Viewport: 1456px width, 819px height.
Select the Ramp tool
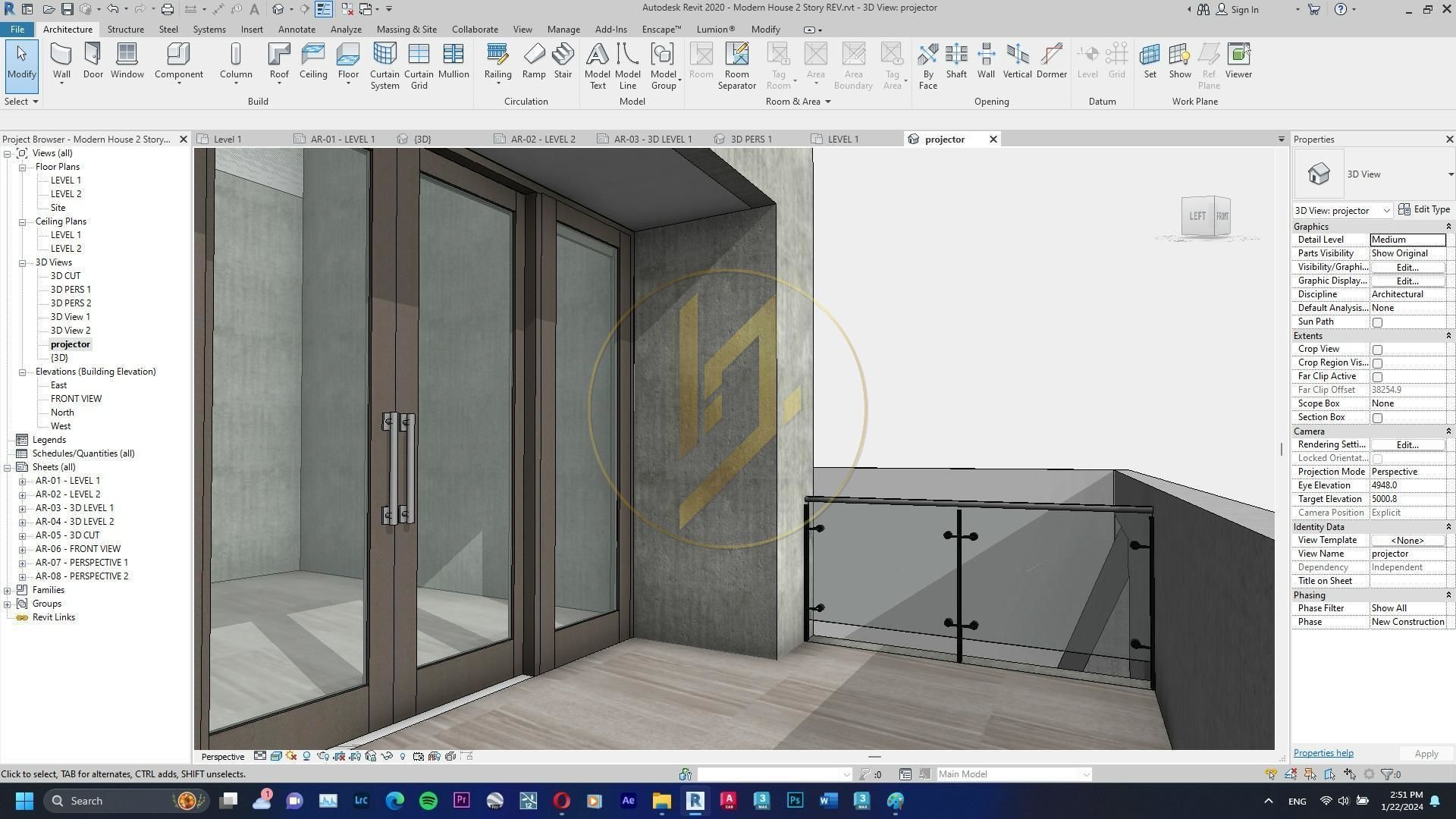(x=534, y=61)
